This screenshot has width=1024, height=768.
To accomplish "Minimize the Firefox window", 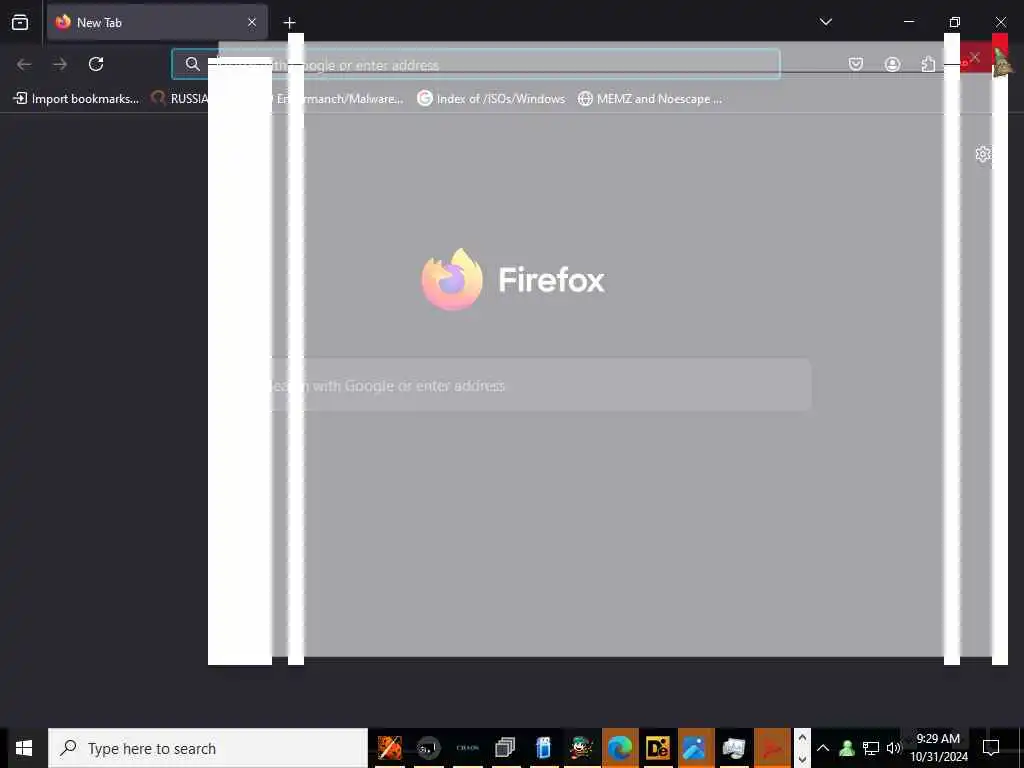I will [x=908, y=22].
